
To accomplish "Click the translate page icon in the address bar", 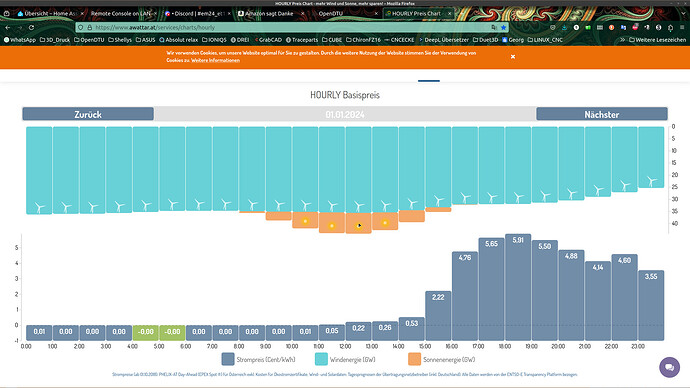I will [x=494, y=27].
